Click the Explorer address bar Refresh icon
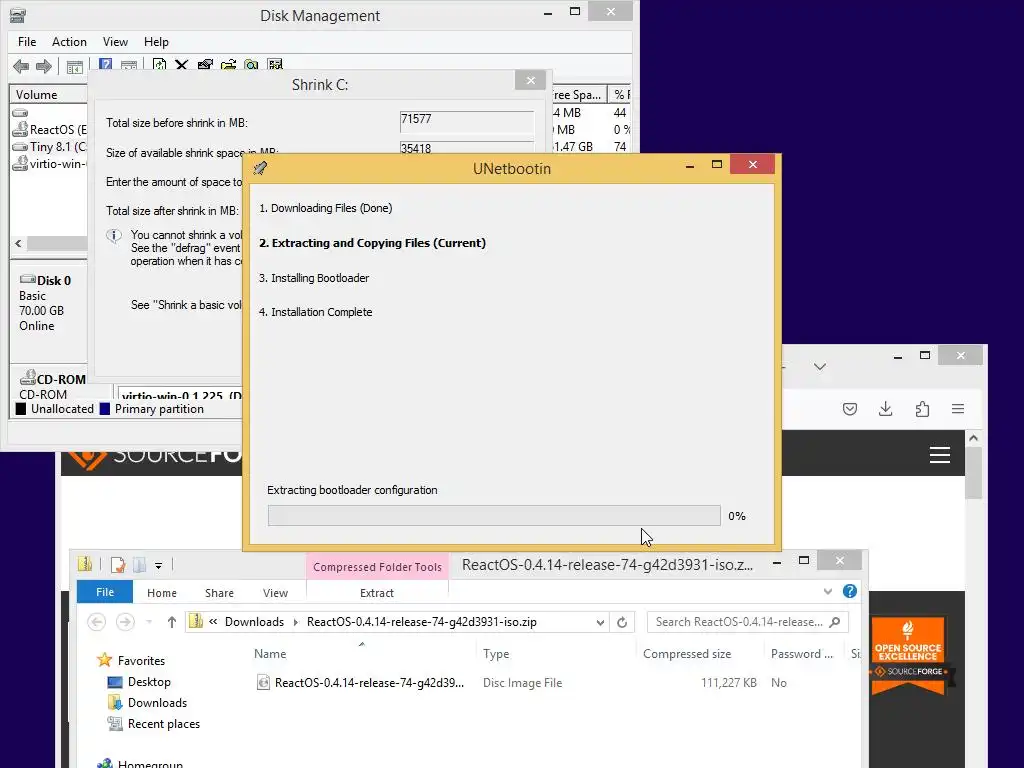 pyautogui.click(x=622, y=622)
